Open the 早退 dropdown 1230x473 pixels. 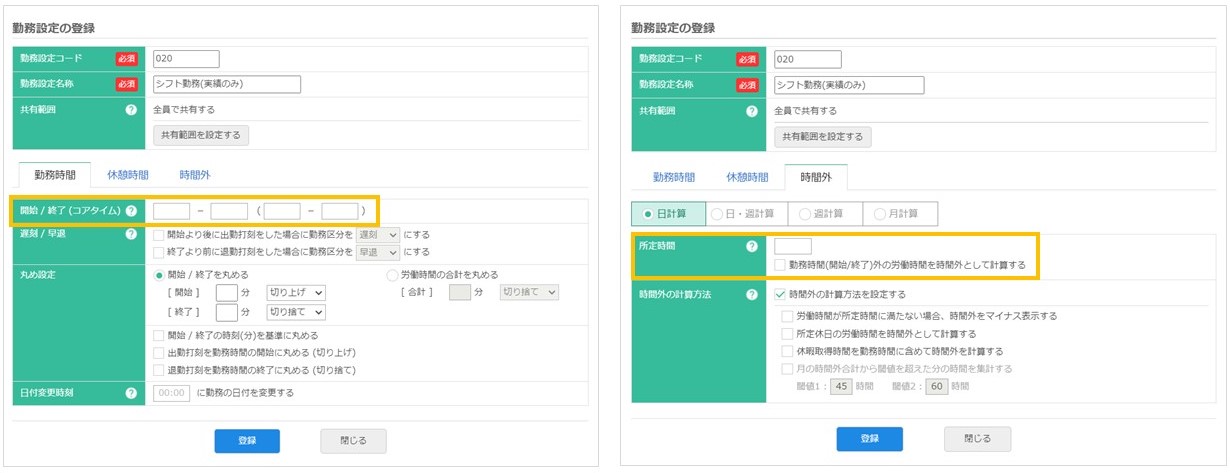(378, 252)
